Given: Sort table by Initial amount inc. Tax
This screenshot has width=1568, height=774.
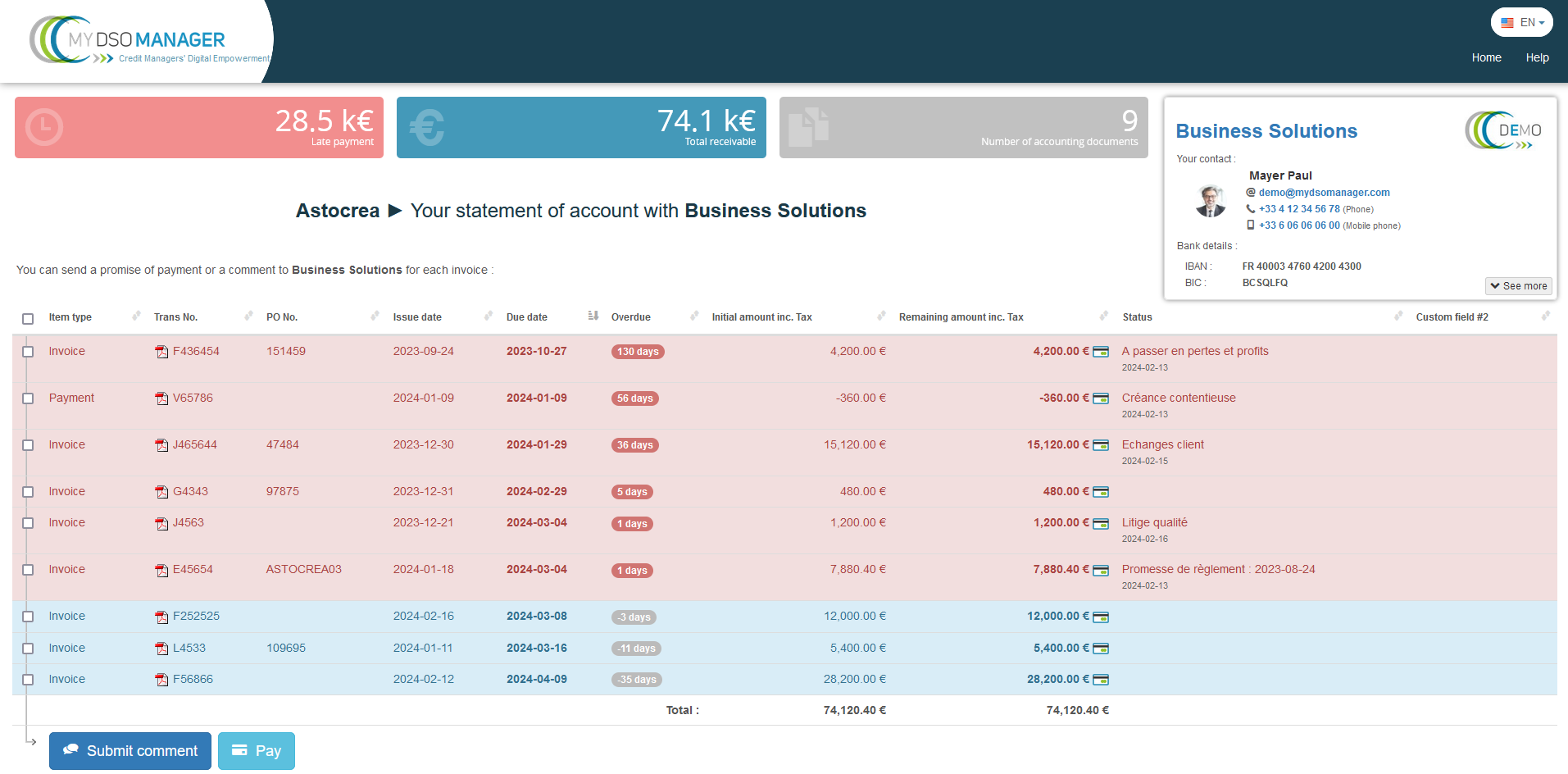Looking at the screenshot, I should [x=799, y=317].
